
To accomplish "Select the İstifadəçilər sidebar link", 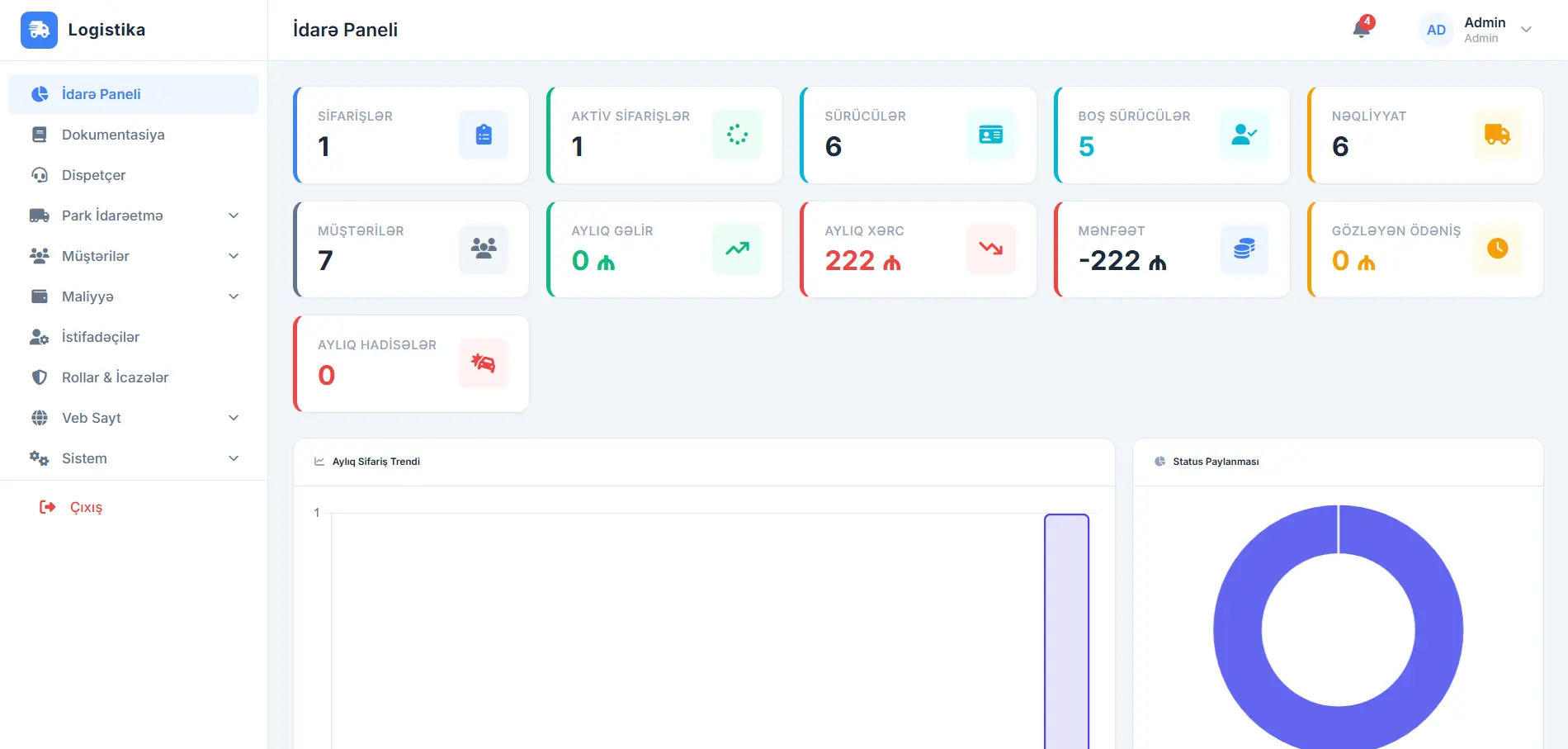I will [x=100, y=337].
